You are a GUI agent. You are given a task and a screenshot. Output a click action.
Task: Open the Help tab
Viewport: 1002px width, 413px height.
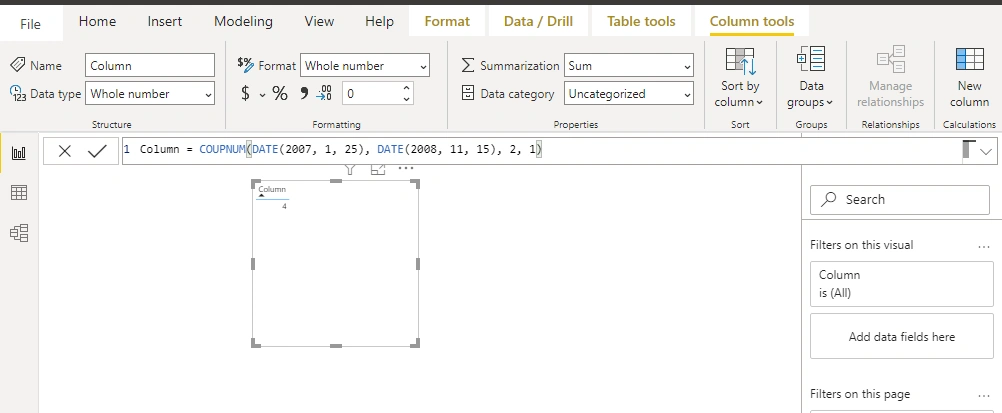coord(380,21)
